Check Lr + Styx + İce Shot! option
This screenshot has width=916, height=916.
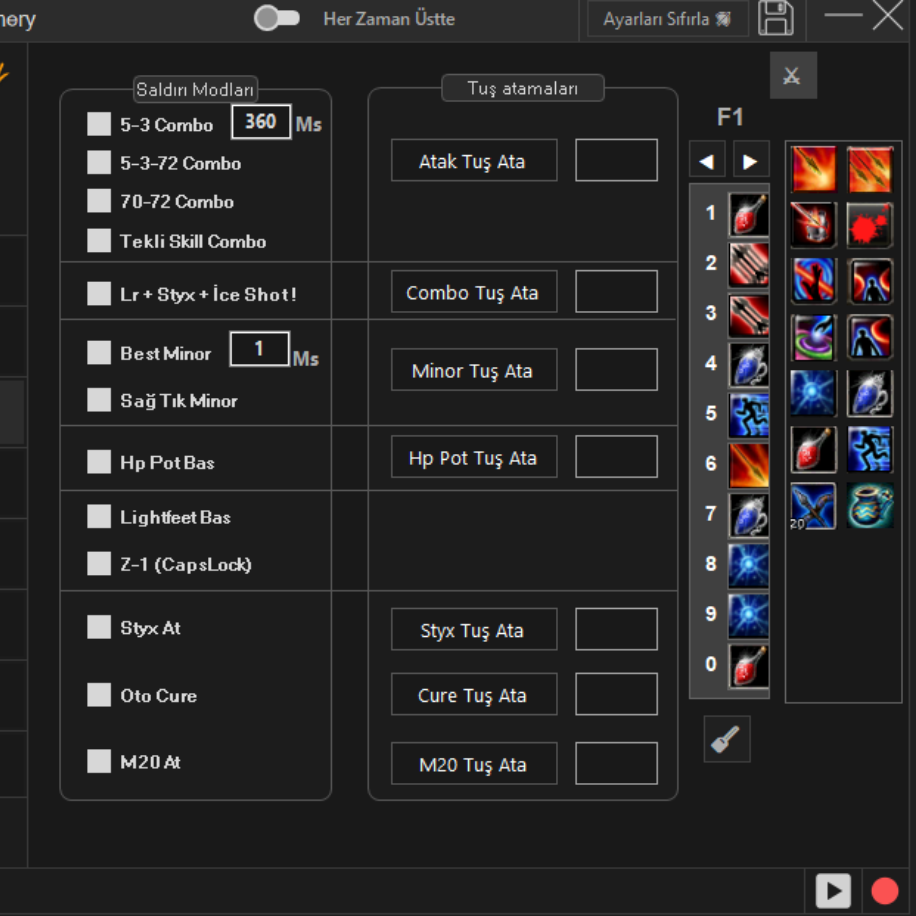pyautogui.click(x=99, y=293)
